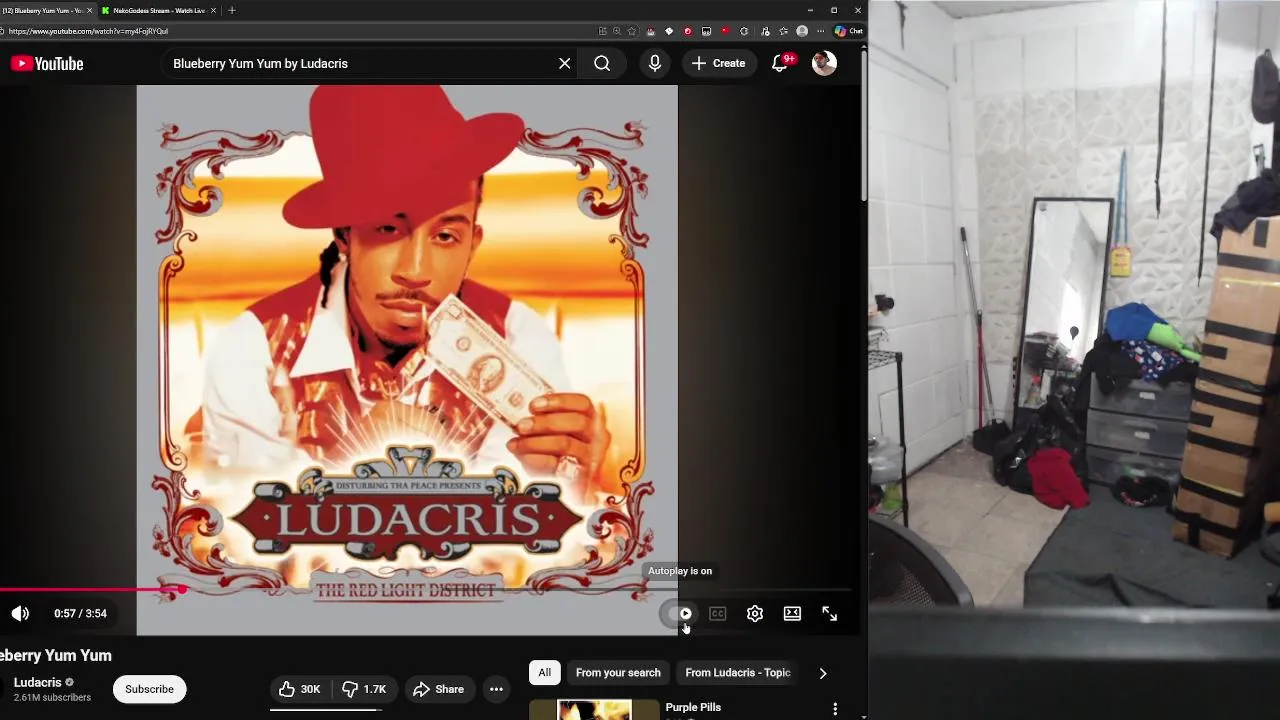1280x720 pixels.
Task: Open the browser extensions puzzle icon
Action: click(744, 31)
